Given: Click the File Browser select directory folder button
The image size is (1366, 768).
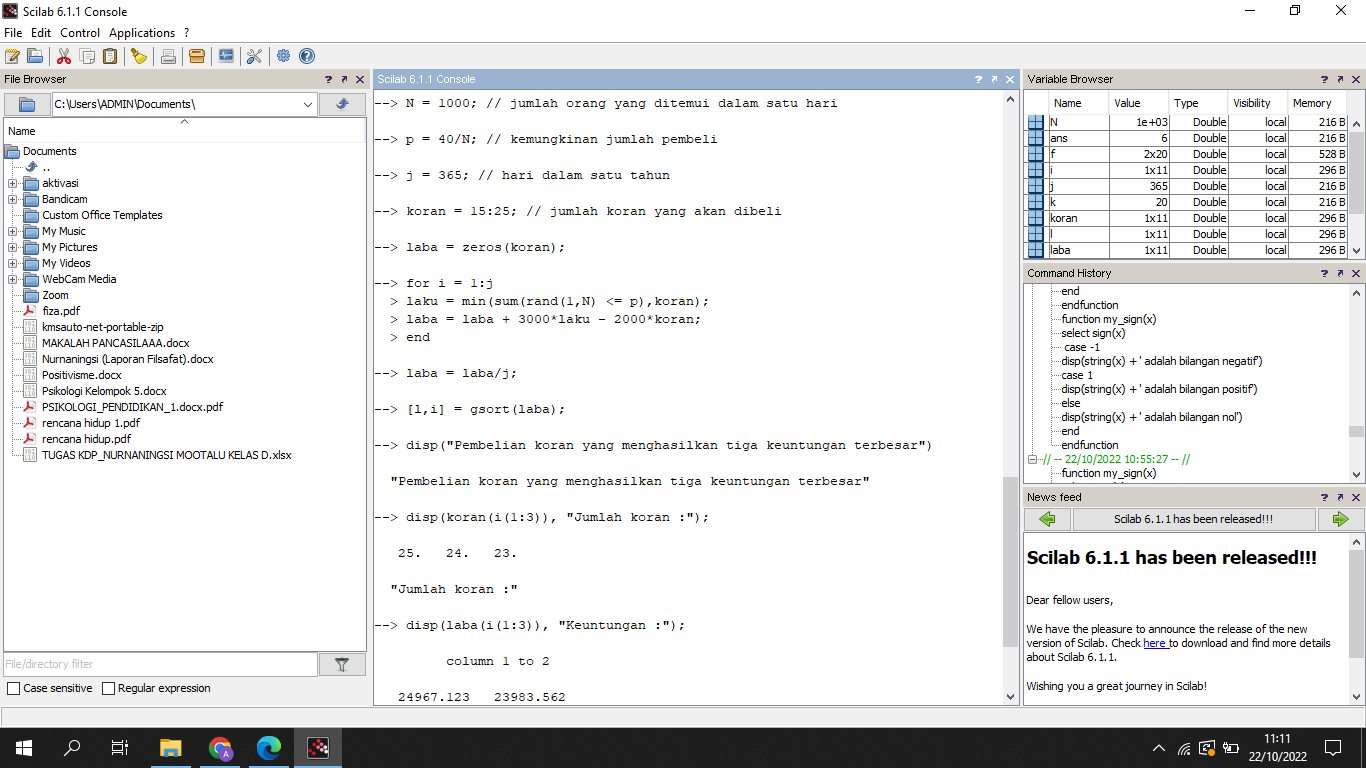Looking at the screenshot, I should [27, 104].
